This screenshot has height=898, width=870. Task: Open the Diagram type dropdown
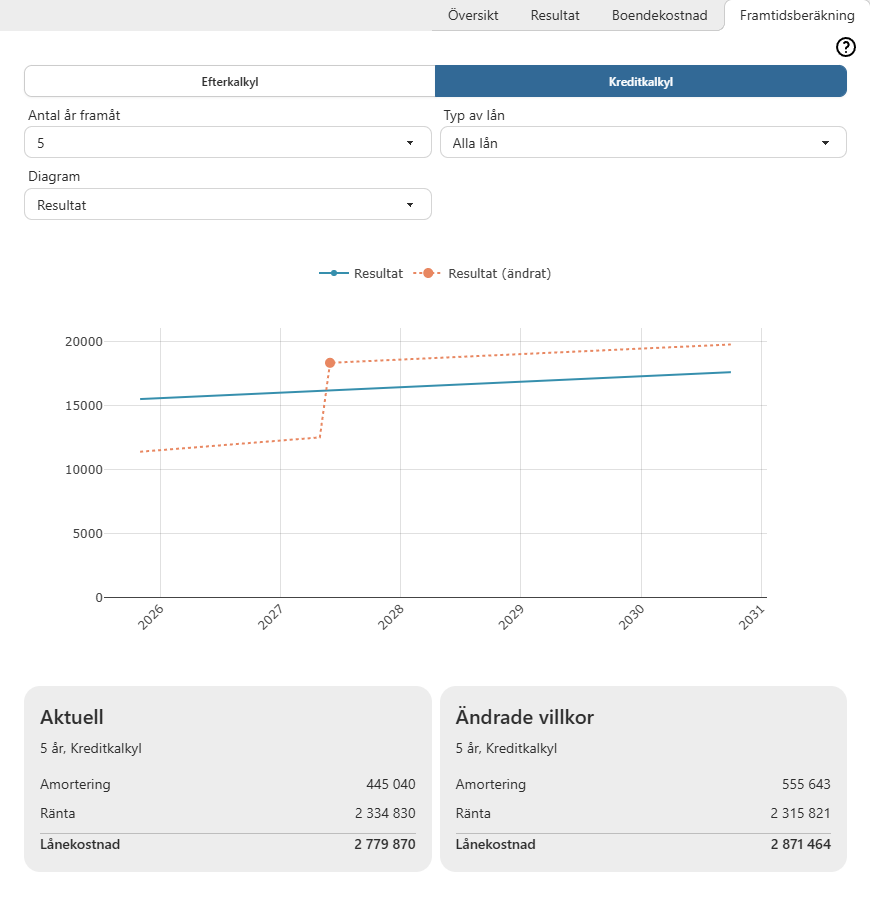coord(227,205)
